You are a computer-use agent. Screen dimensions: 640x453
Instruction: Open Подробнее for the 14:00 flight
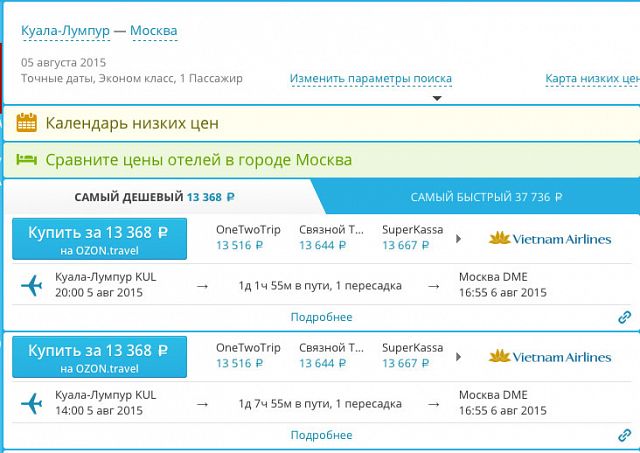pos(321,435)
